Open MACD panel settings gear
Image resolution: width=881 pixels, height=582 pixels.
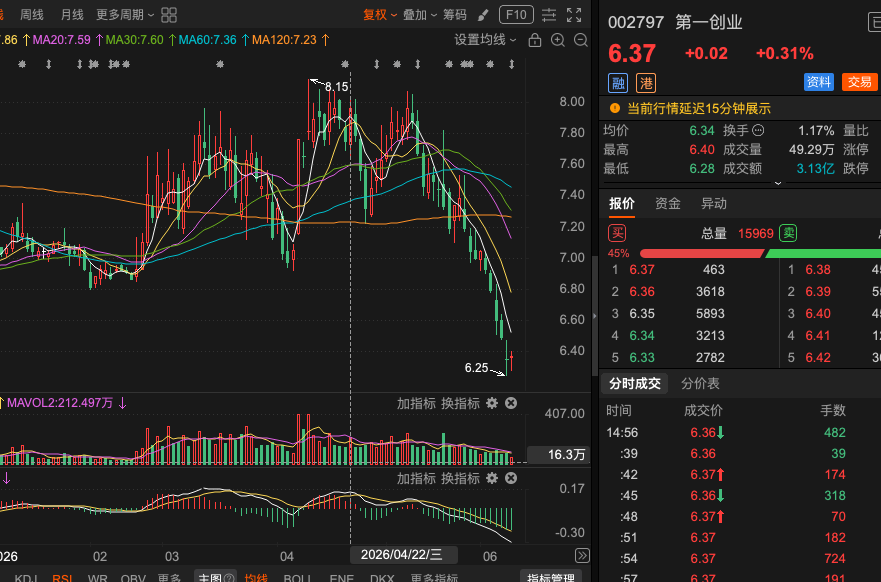[492, 478]
